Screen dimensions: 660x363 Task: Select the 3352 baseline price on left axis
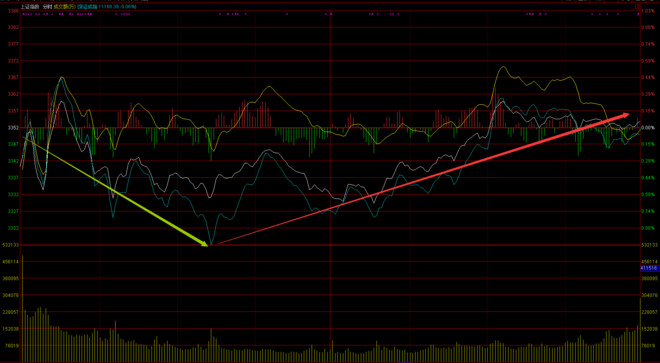point(13,127)
